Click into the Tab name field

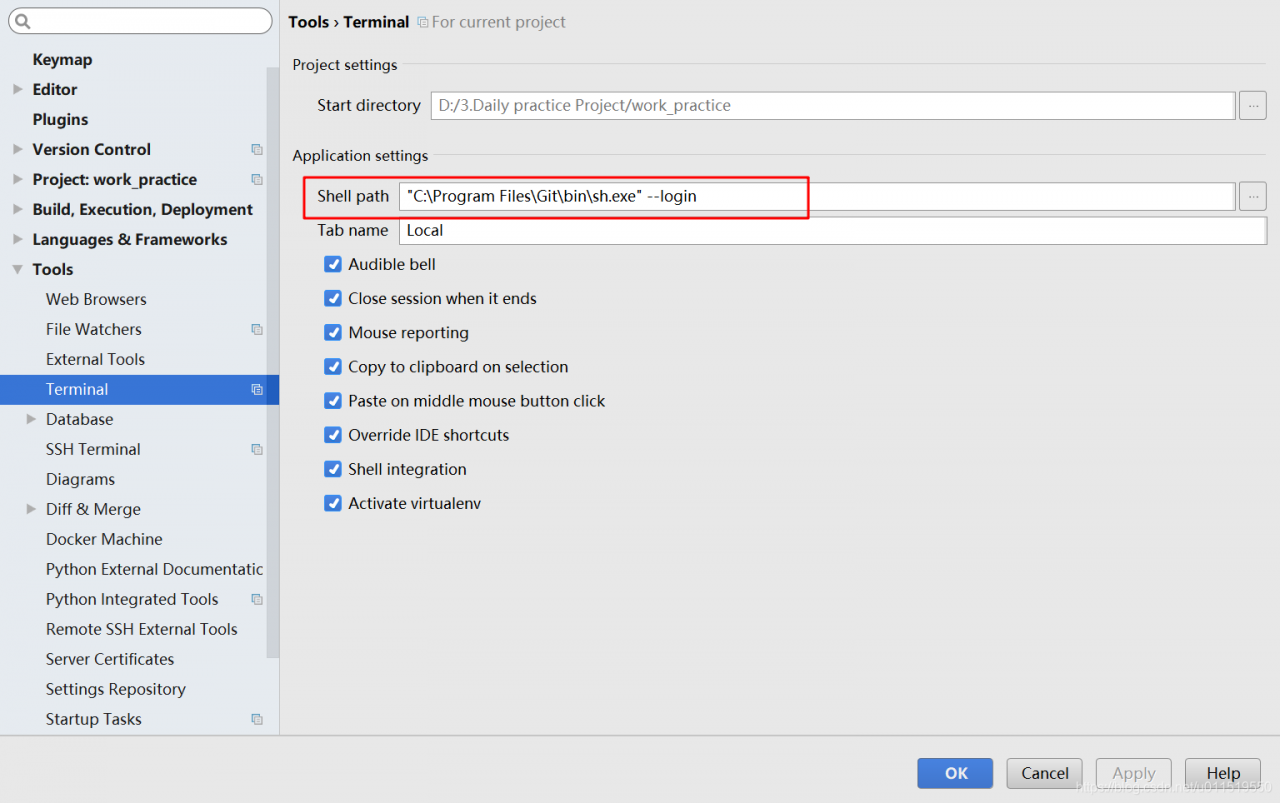point(832,231)
